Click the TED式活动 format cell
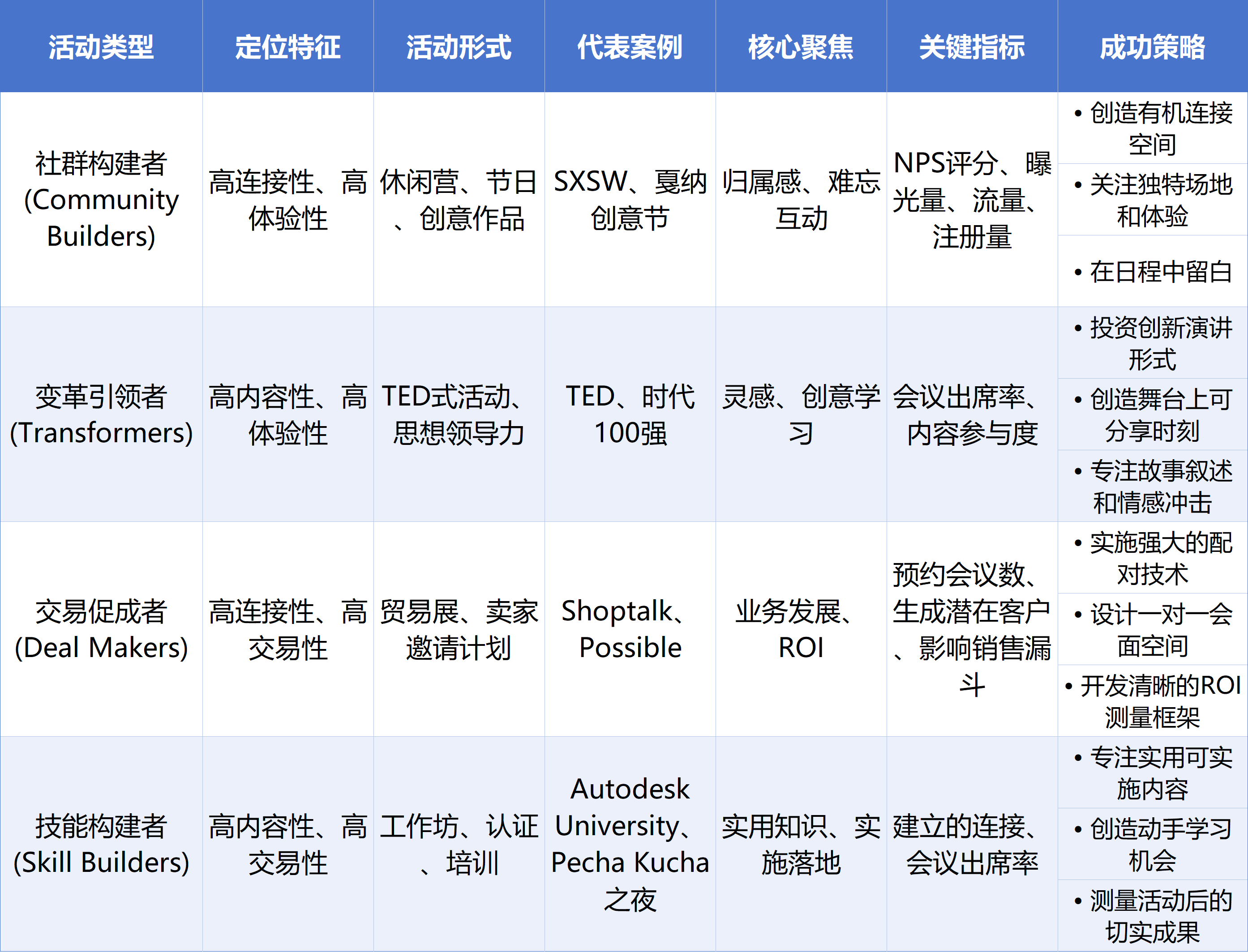Image resolution: width=1248 pixels, height=952 pixels. click(x=459, y=414)
